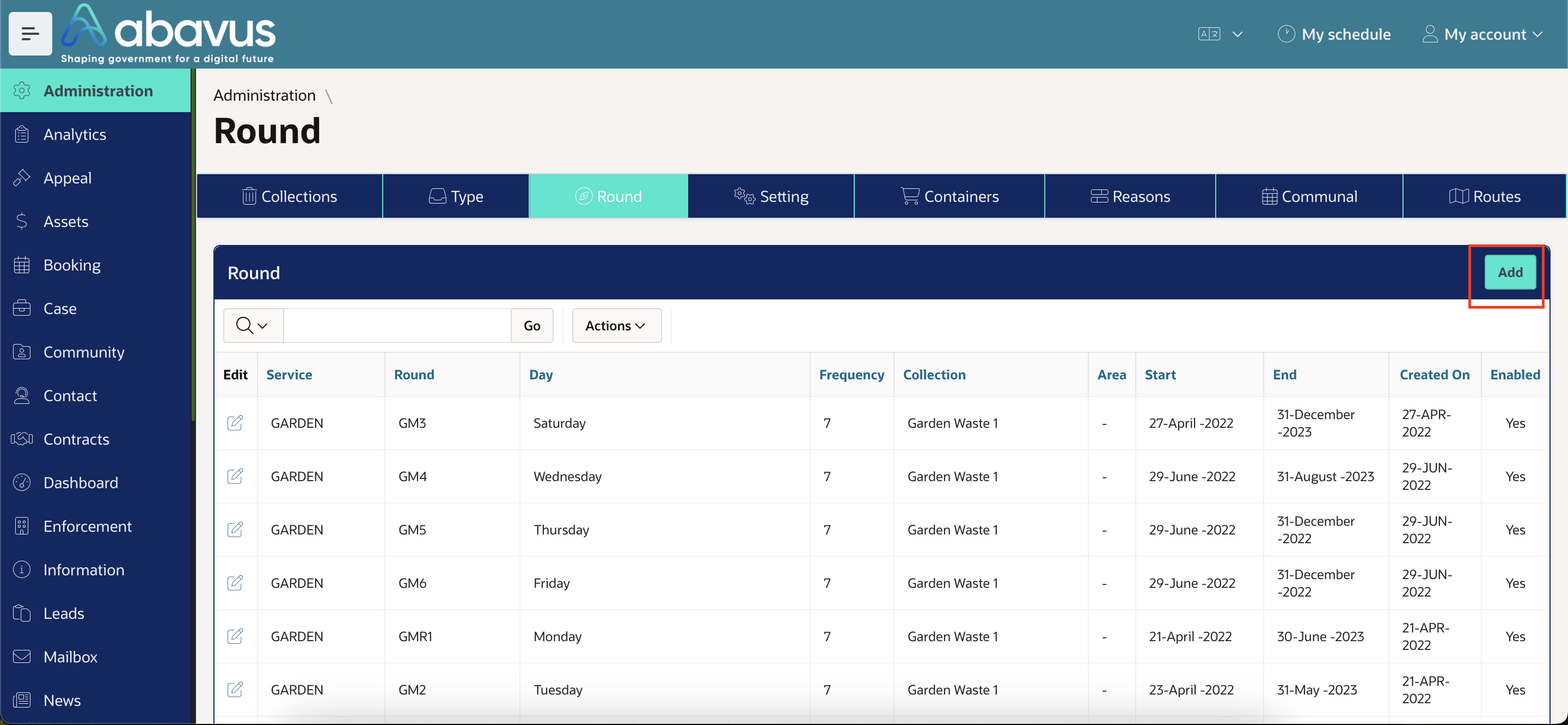Click the News newspaper icon
Image resolution: width=1568 pixels, height=725 pixels.
(x=22, y=700)
